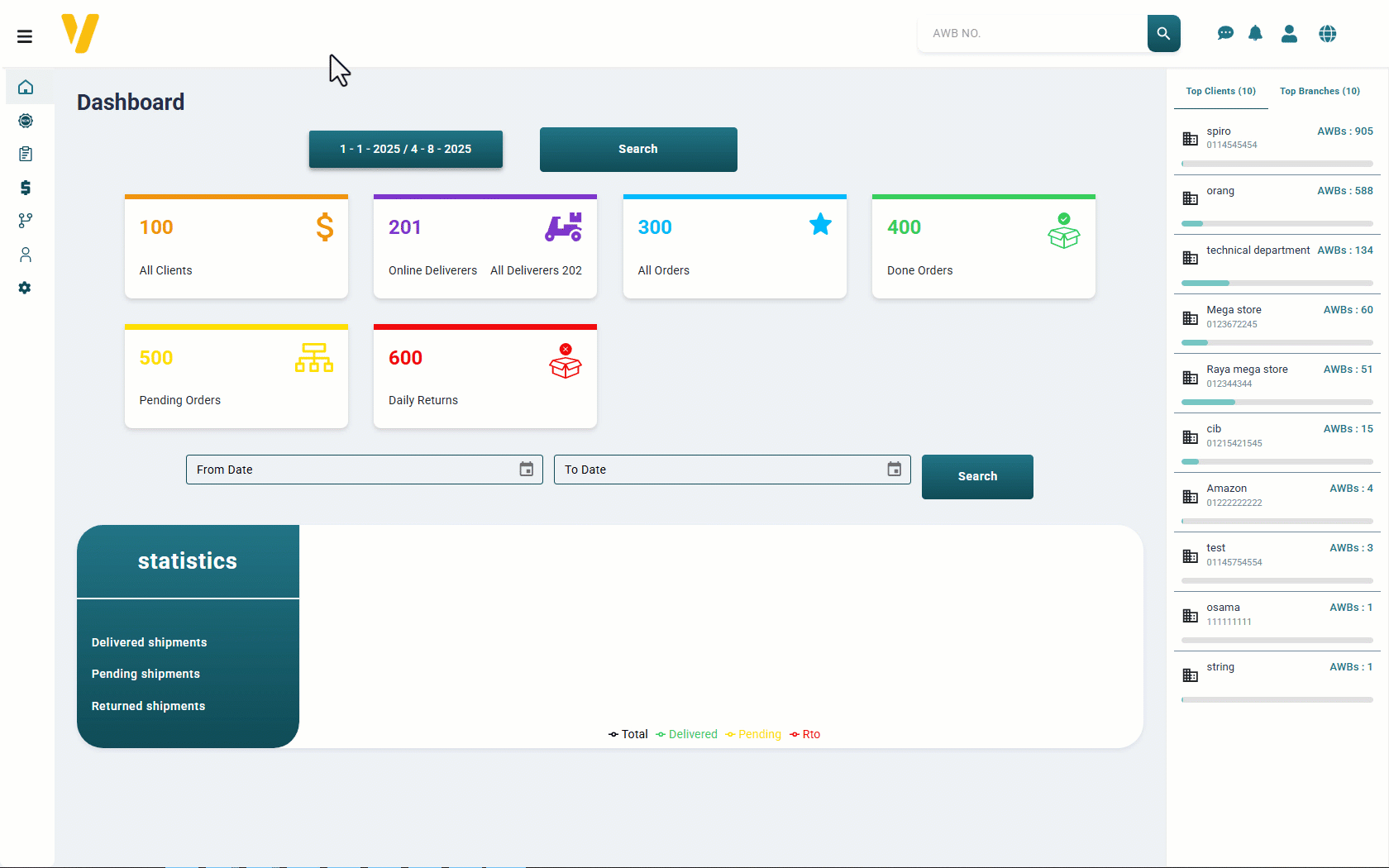Open the settings gear icon in sidebar

click(26, 288)
